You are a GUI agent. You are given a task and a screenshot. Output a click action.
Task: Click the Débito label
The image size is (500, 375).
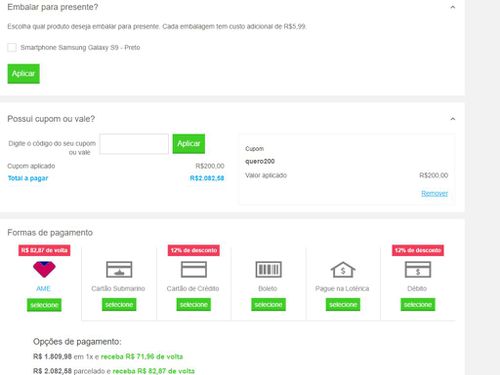417,289
